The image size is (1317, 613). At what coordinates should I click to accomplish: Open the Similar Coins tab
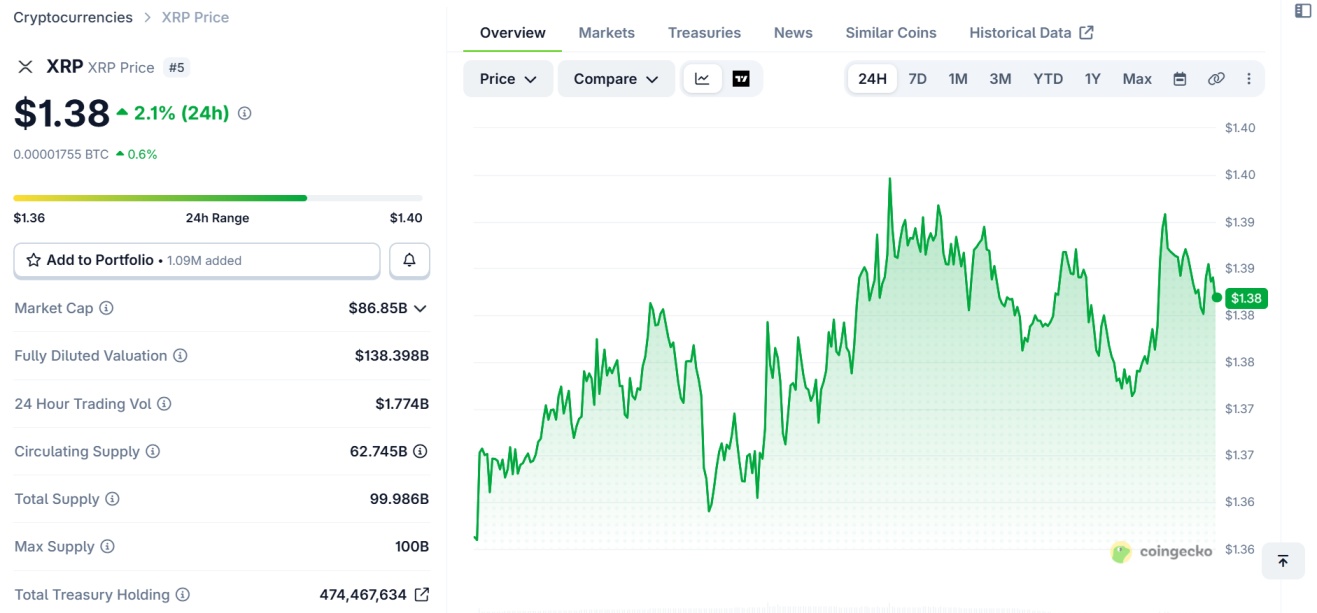pos(891,33)
